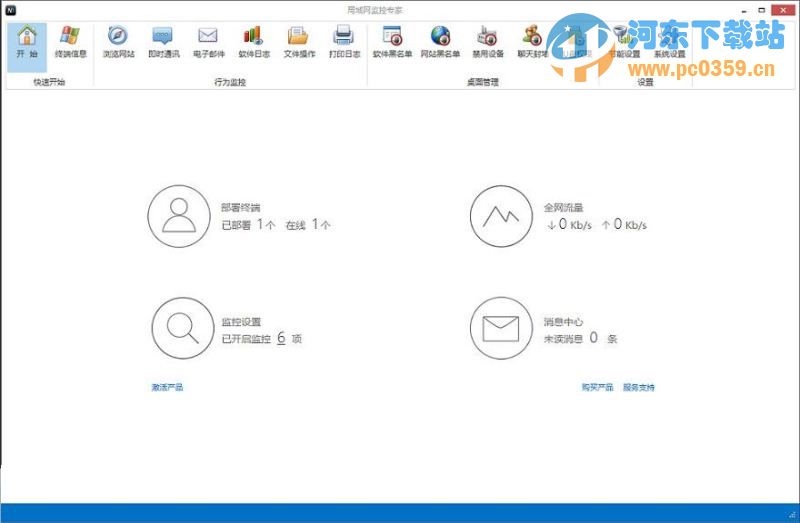The width and height of the screenshot is (800, 523).
Task: Minimize the application window
Action: point(745,10)
